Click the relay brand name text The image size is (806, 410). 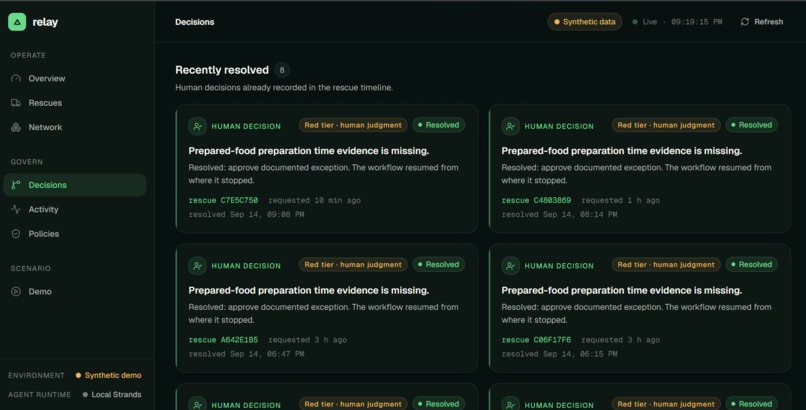point(45,22)
